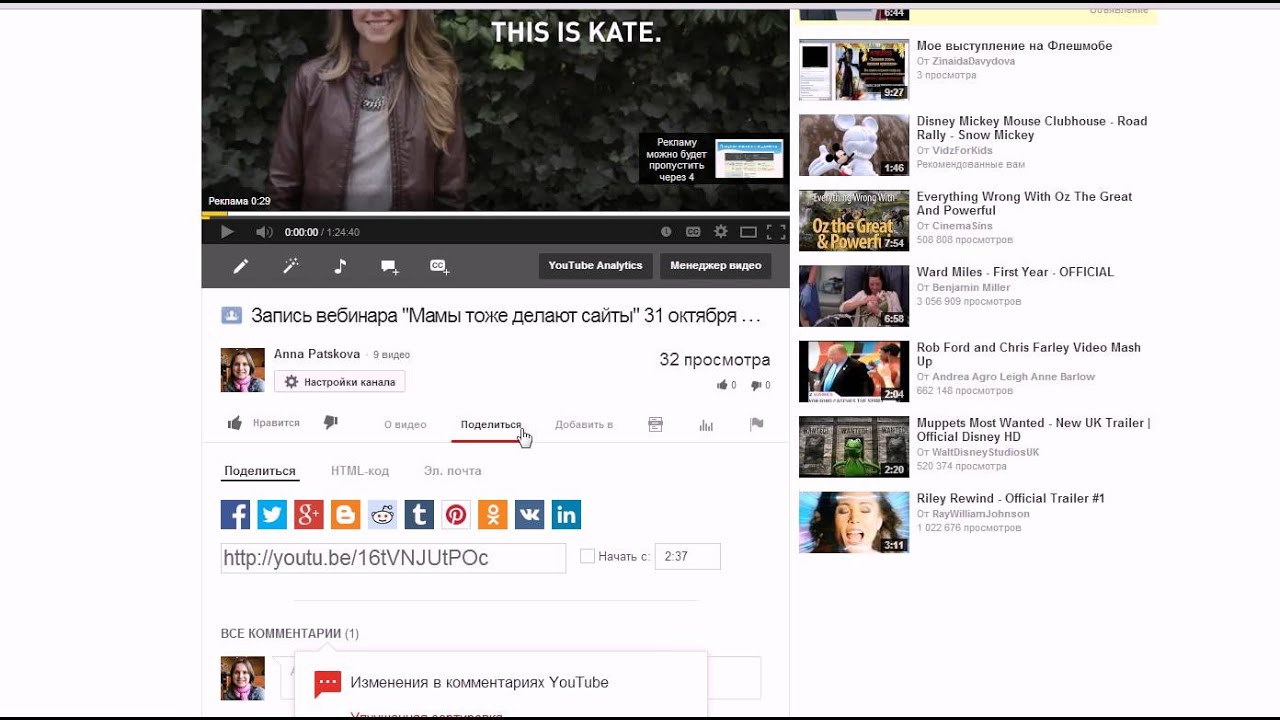
Task: Open ZinaidaDavydova channel link
Action: tap(973, 61)
